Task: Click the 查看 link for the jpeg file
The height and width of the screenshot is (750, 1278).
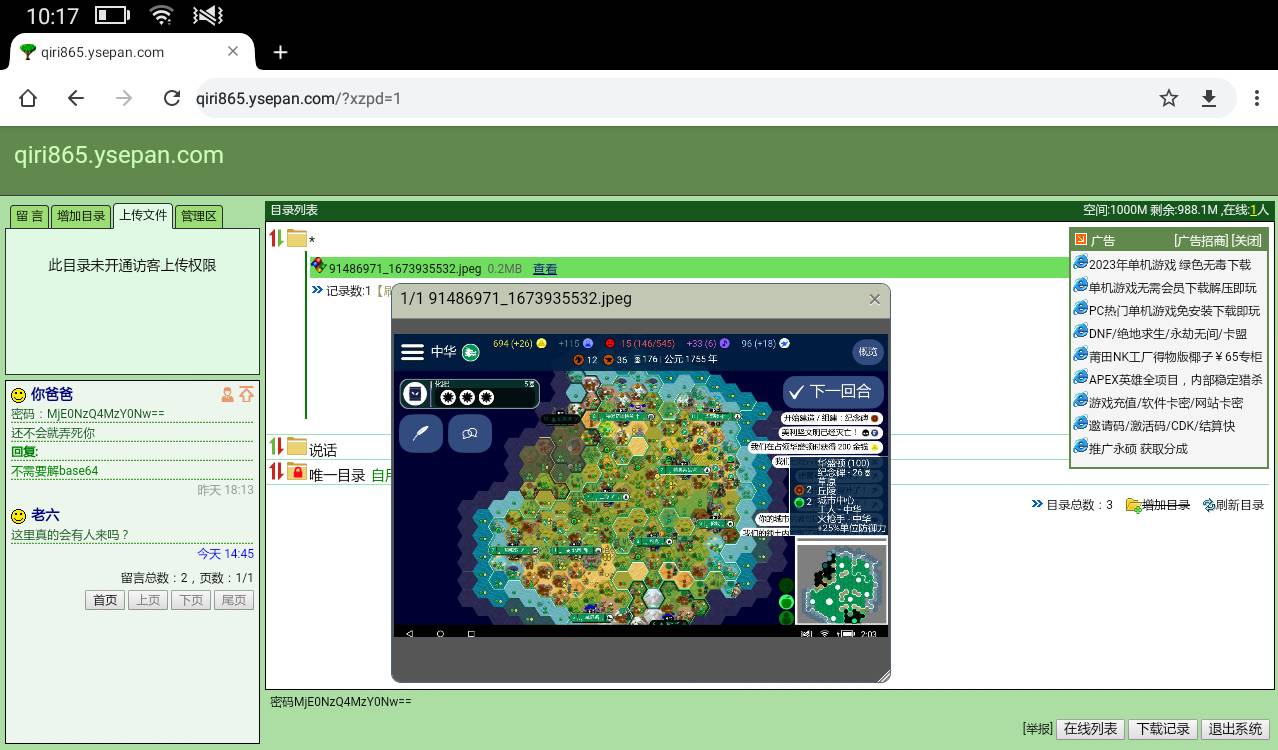Action: point(545,269)
